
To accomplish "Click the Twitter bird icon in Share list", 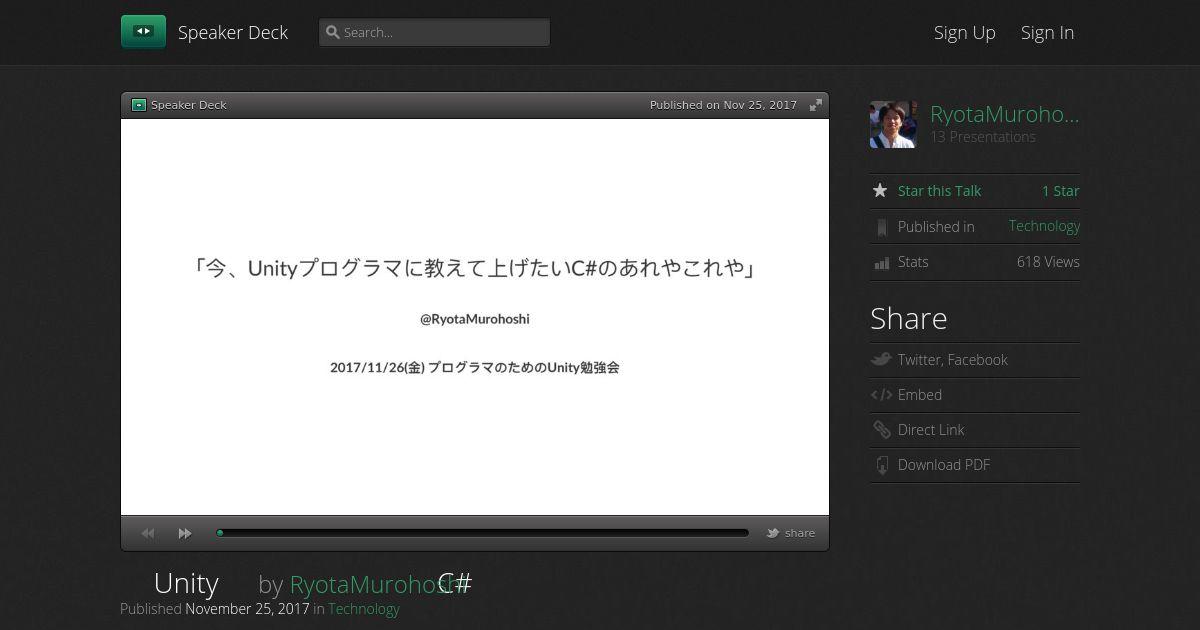I will [x=881, y=359].
